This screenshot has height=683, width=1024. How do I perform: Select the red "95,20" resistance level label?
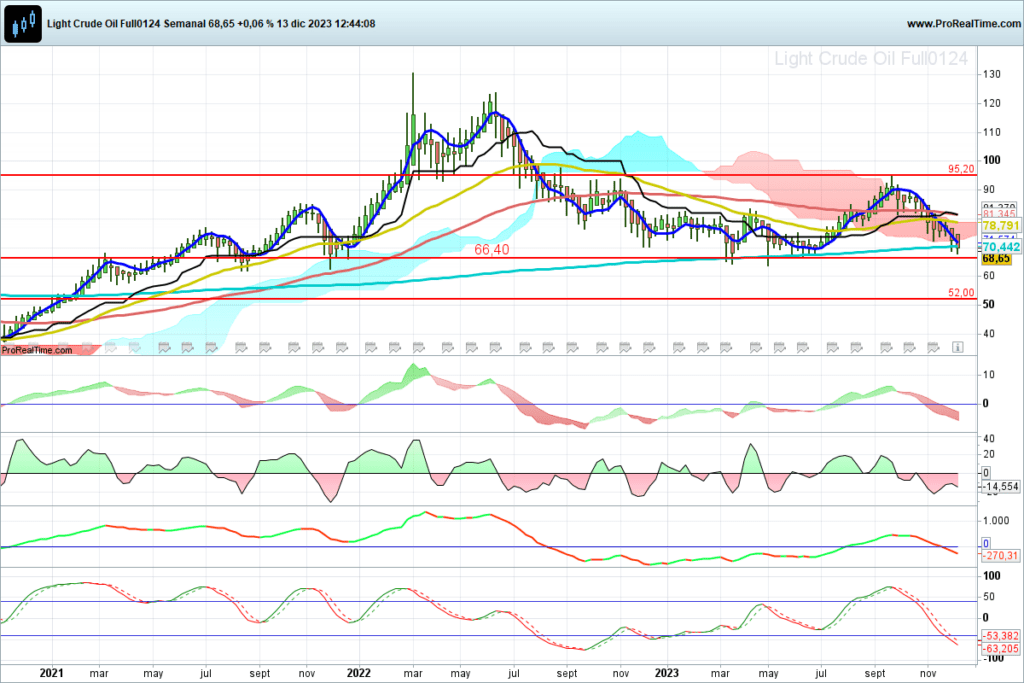coord(961,169)
